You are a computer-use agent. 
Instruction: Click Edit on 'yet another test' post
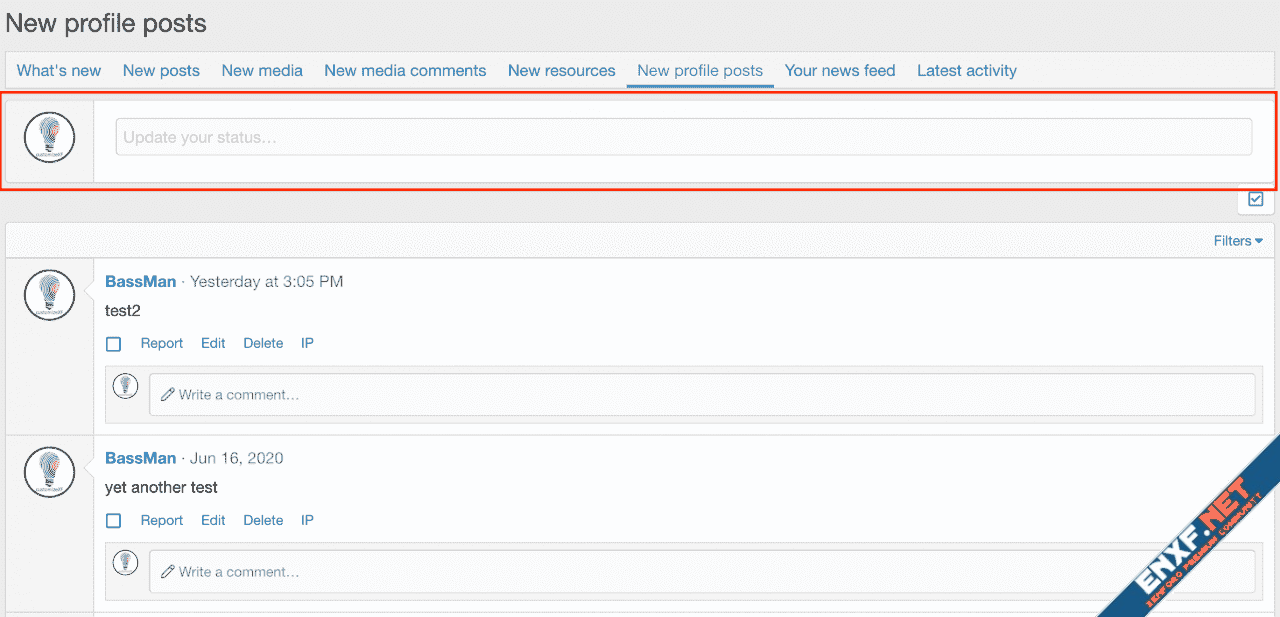coord(213,521)
